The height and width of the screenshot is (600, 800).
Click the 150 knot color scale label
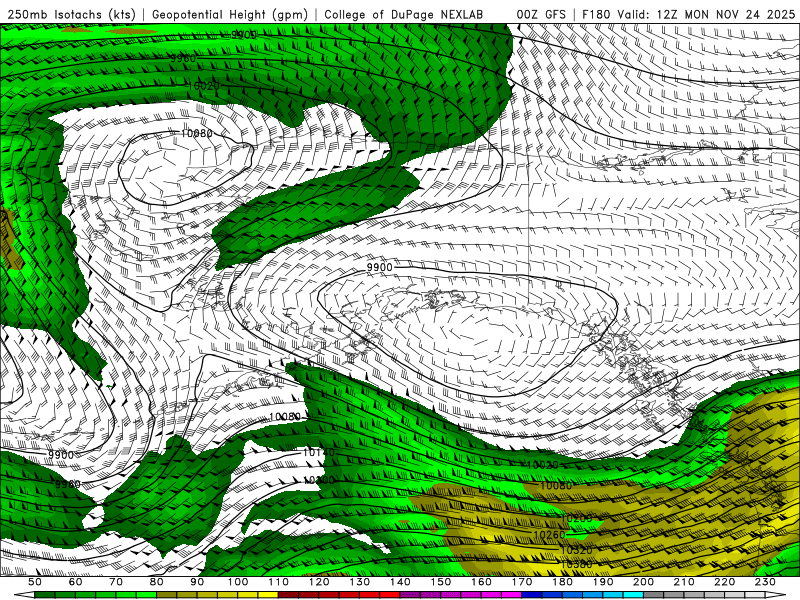440,582
